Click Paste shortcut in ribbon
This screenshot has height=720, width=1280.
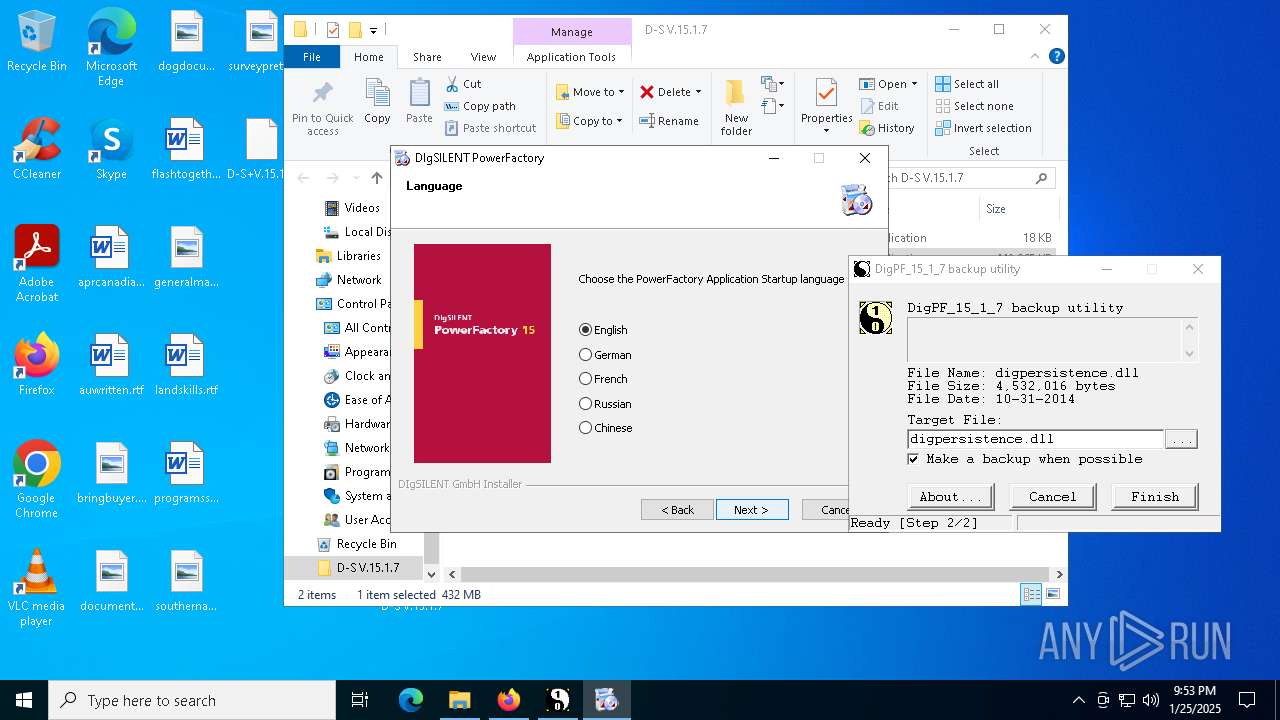pos(491,128)
